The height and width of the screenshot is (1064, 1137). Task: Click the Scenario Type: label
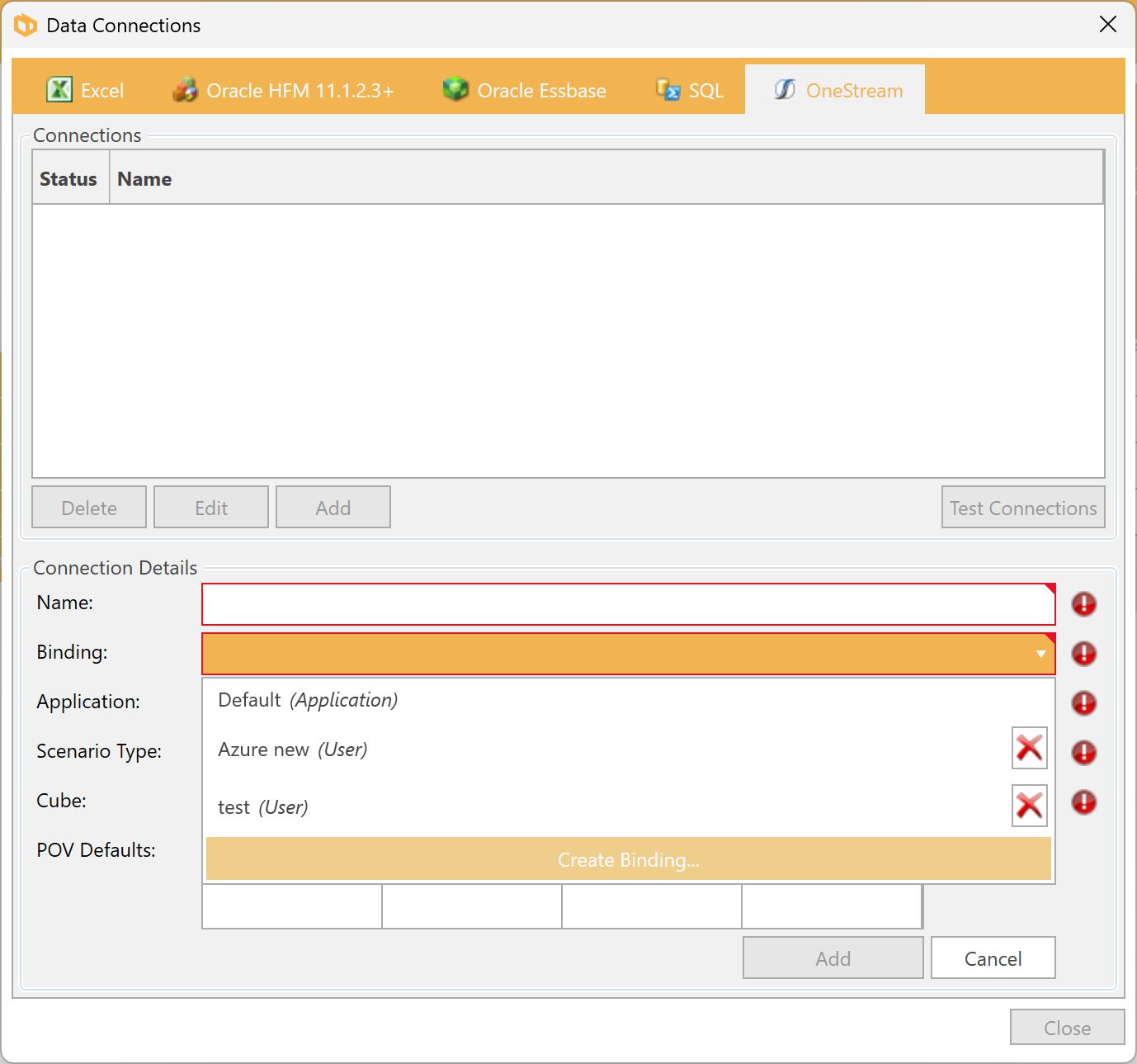(x=99, y=751)
